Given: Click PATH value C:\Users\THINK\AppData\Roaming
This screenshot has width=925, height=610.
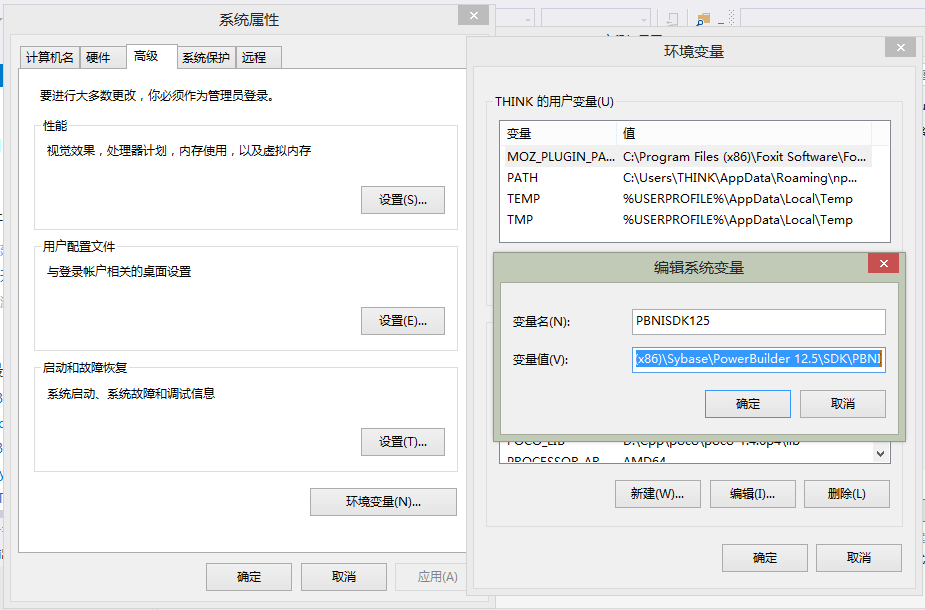Looking at the screenshot, I should tap(740, 178).
